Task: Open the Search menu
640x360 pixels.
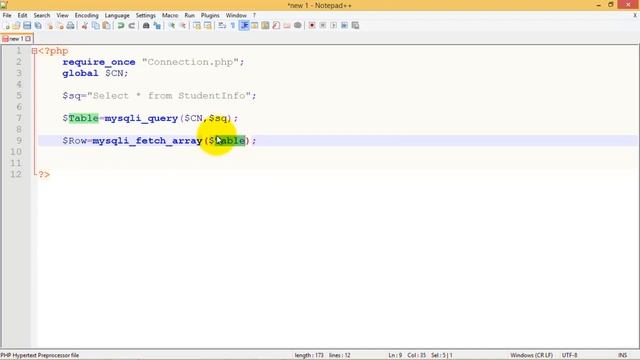Action: pyautogui.click(x=42, y=16)
